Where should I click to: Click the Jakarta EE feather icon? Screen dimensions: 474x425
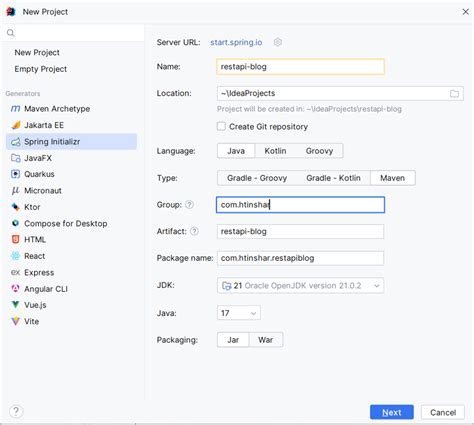point(16,125)
